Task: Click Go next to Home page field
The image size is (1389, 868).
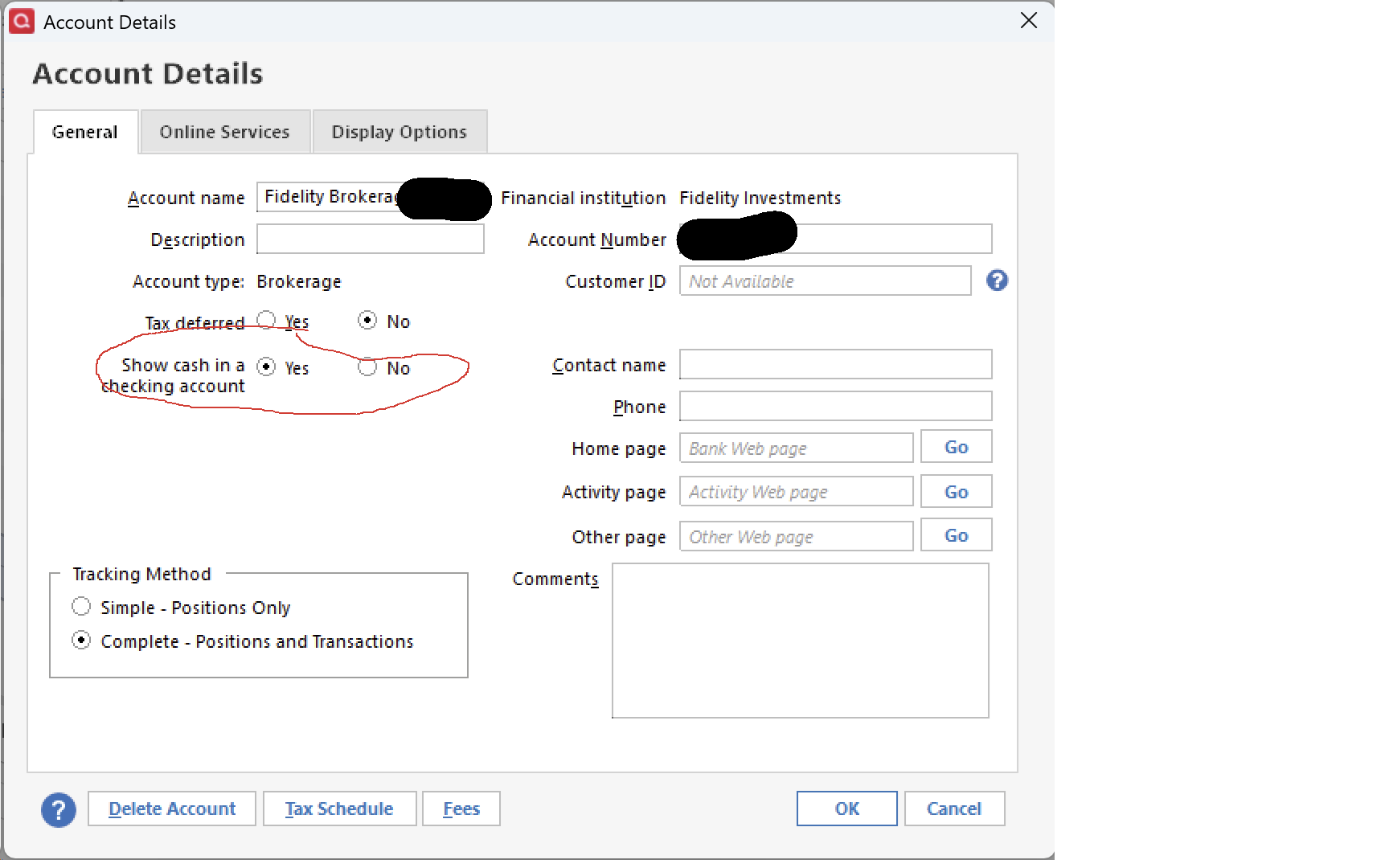Action: coord(957,447)
